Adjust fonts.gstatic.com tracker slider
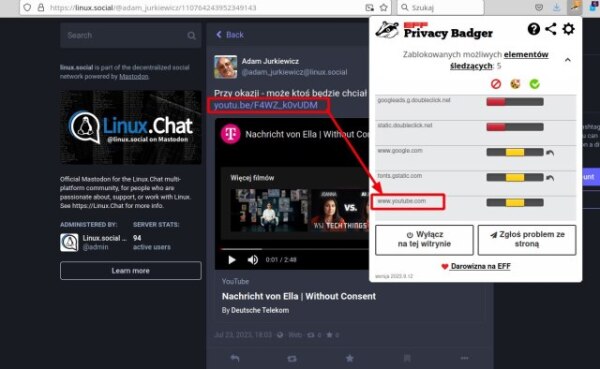 515,178
